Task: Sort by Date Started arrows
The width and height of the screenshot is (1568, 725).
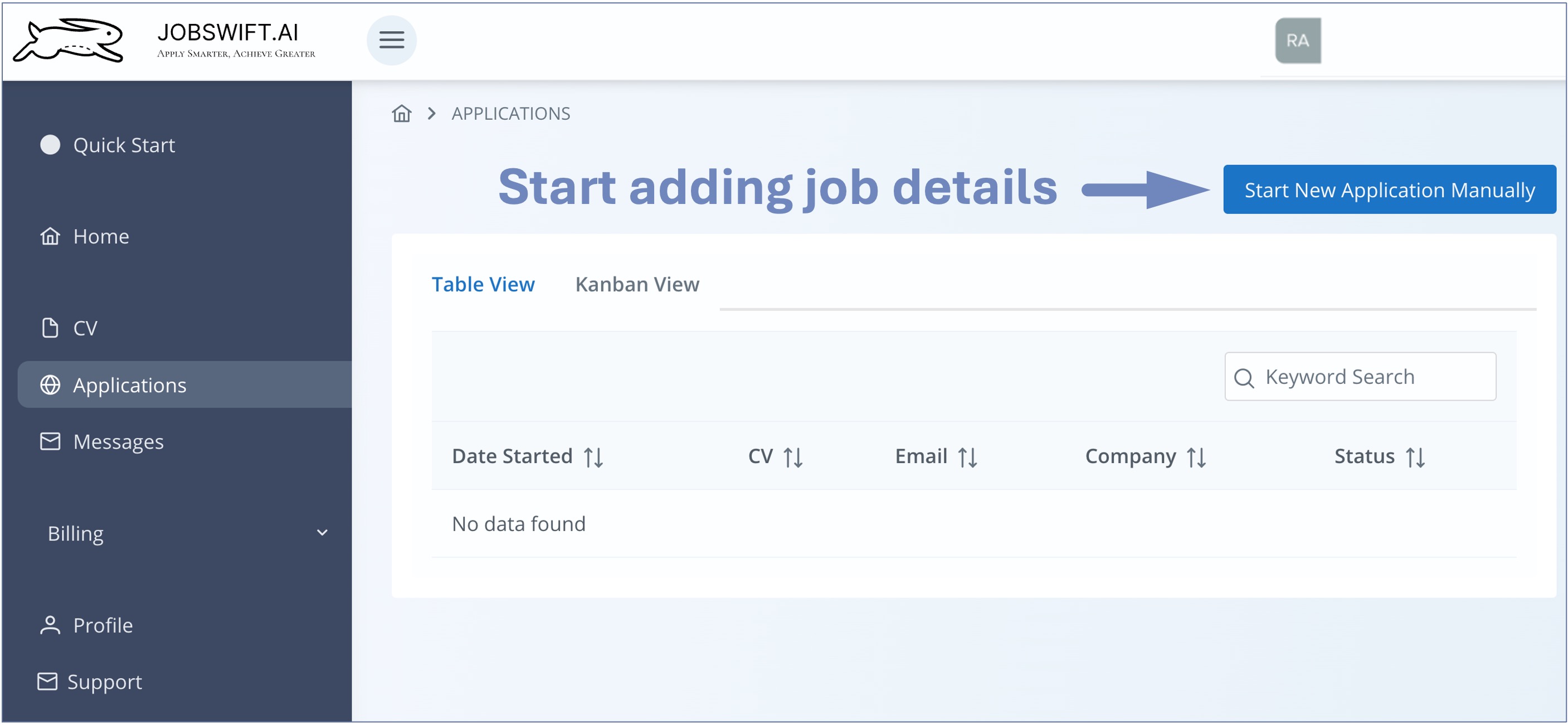Action: [593, 457]
